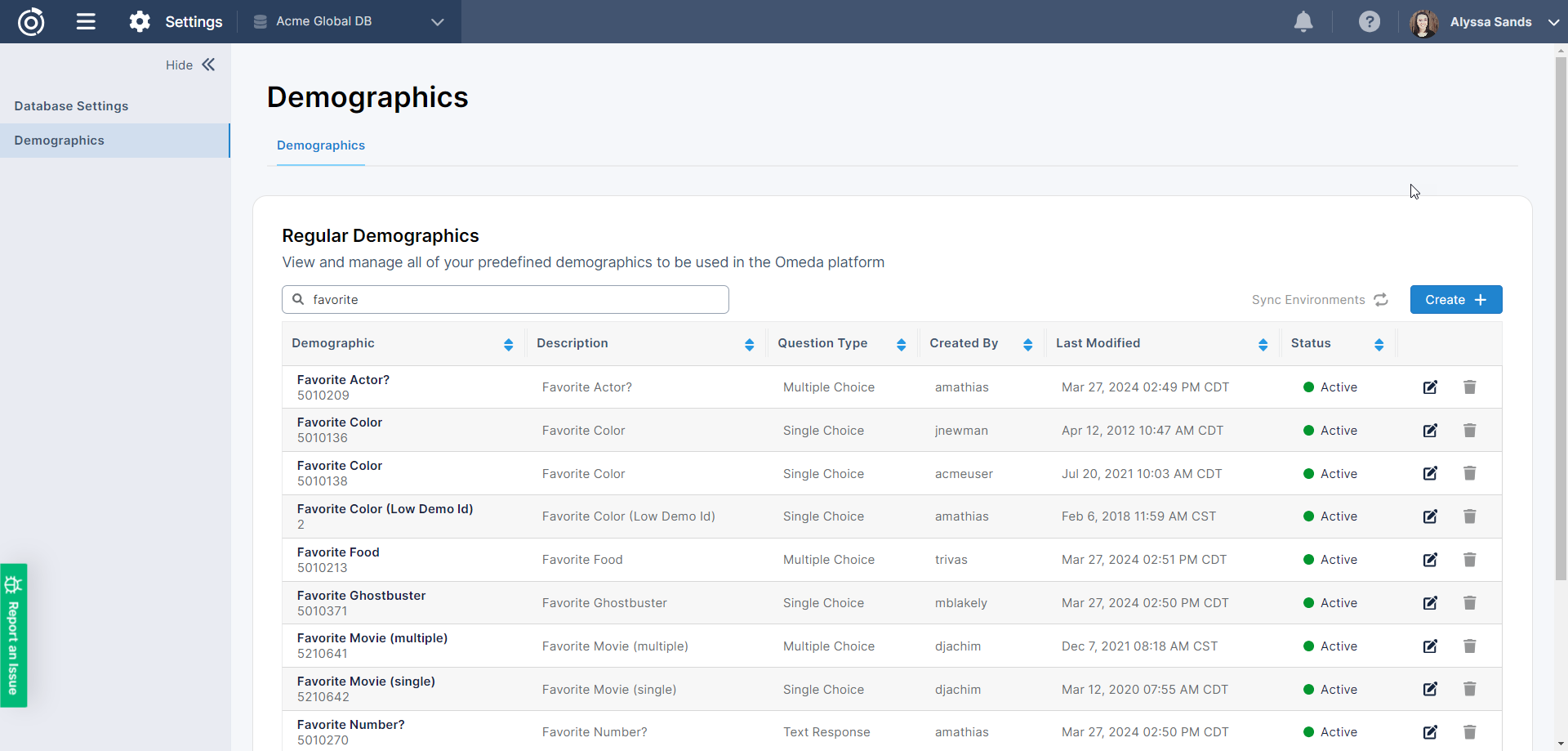Click Sync Environments
This screenshot has width=1568, height=751.
1319,300
